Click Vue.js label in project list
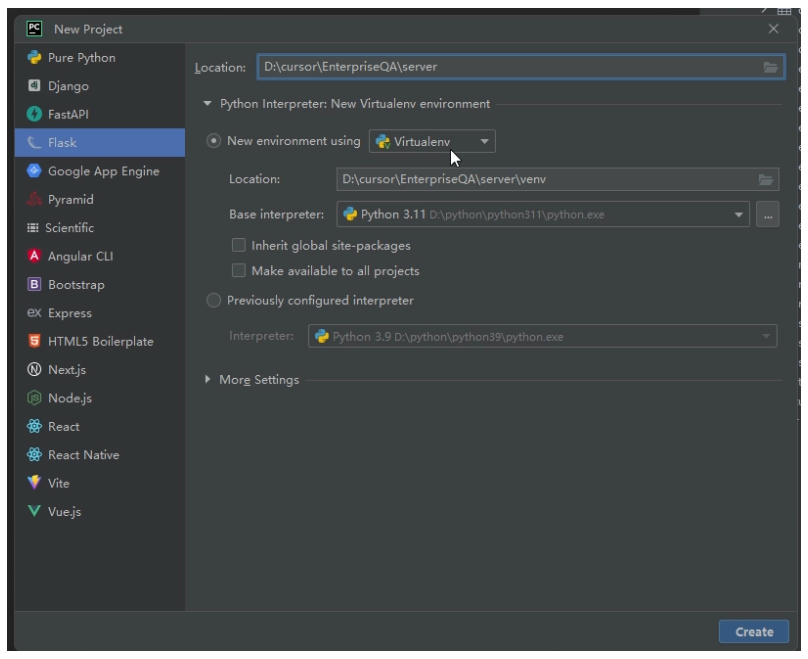Viewport: 808px width, 659px height. click(64, 511)
